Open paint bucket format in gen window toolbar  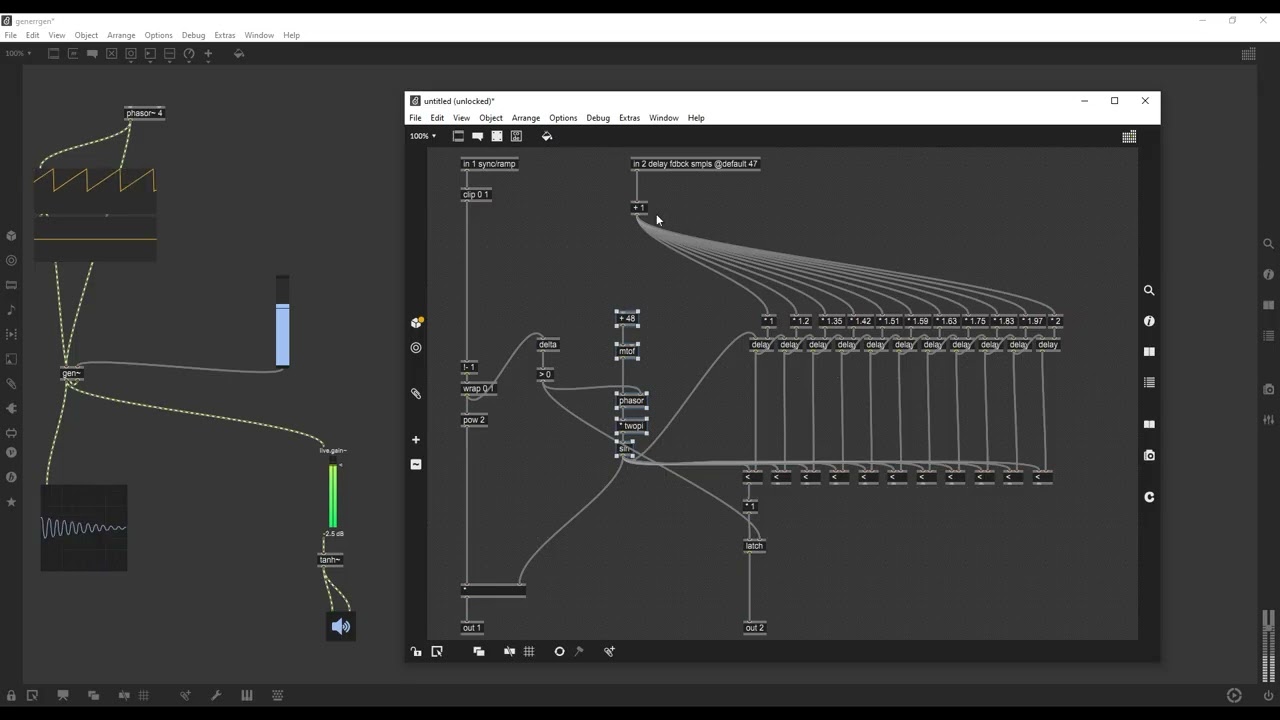547,136
